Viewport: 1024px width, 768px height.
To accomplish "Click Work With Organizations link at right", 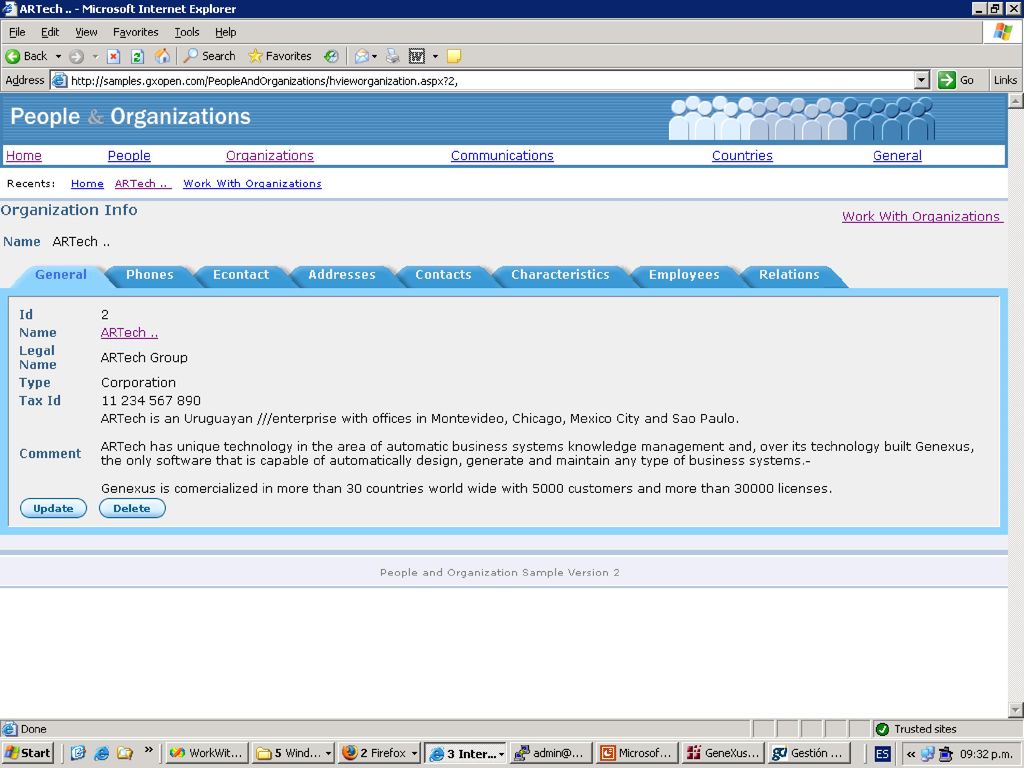I will 922,217.
